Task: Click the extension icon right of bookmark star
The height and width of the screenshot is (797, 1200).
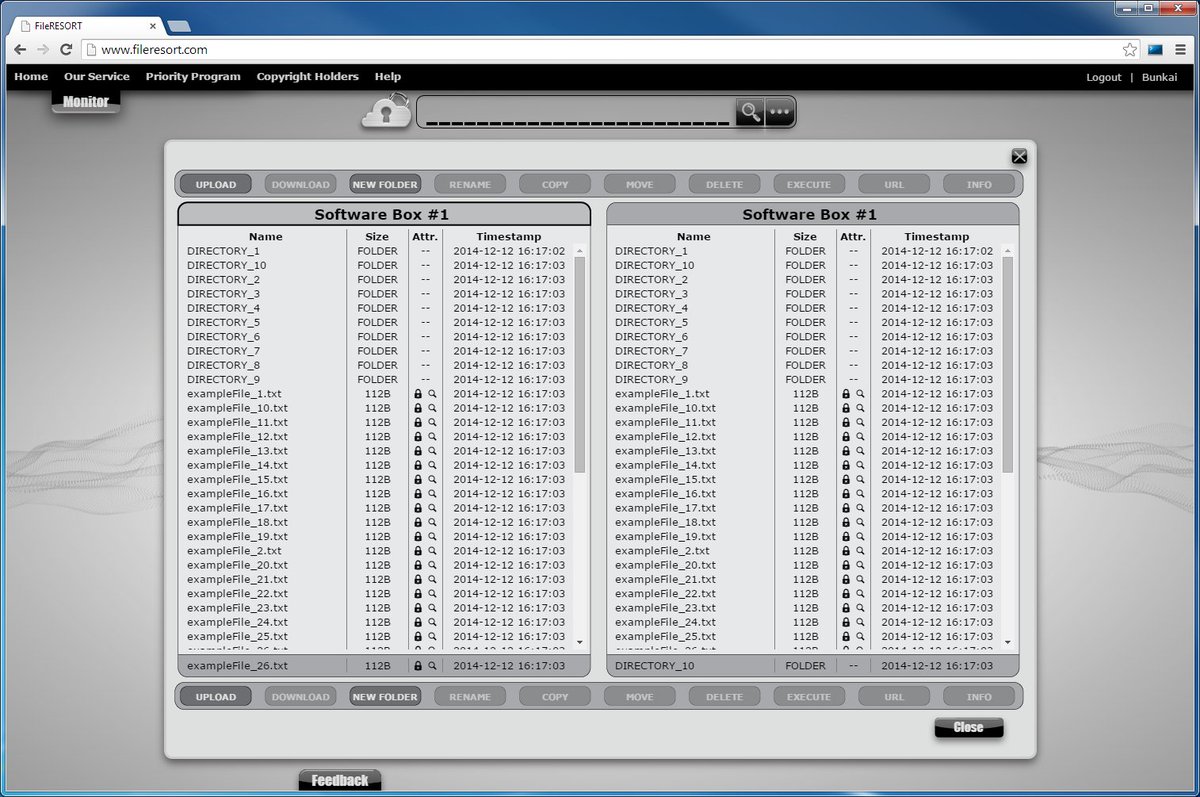Action: coord(1155,49)
